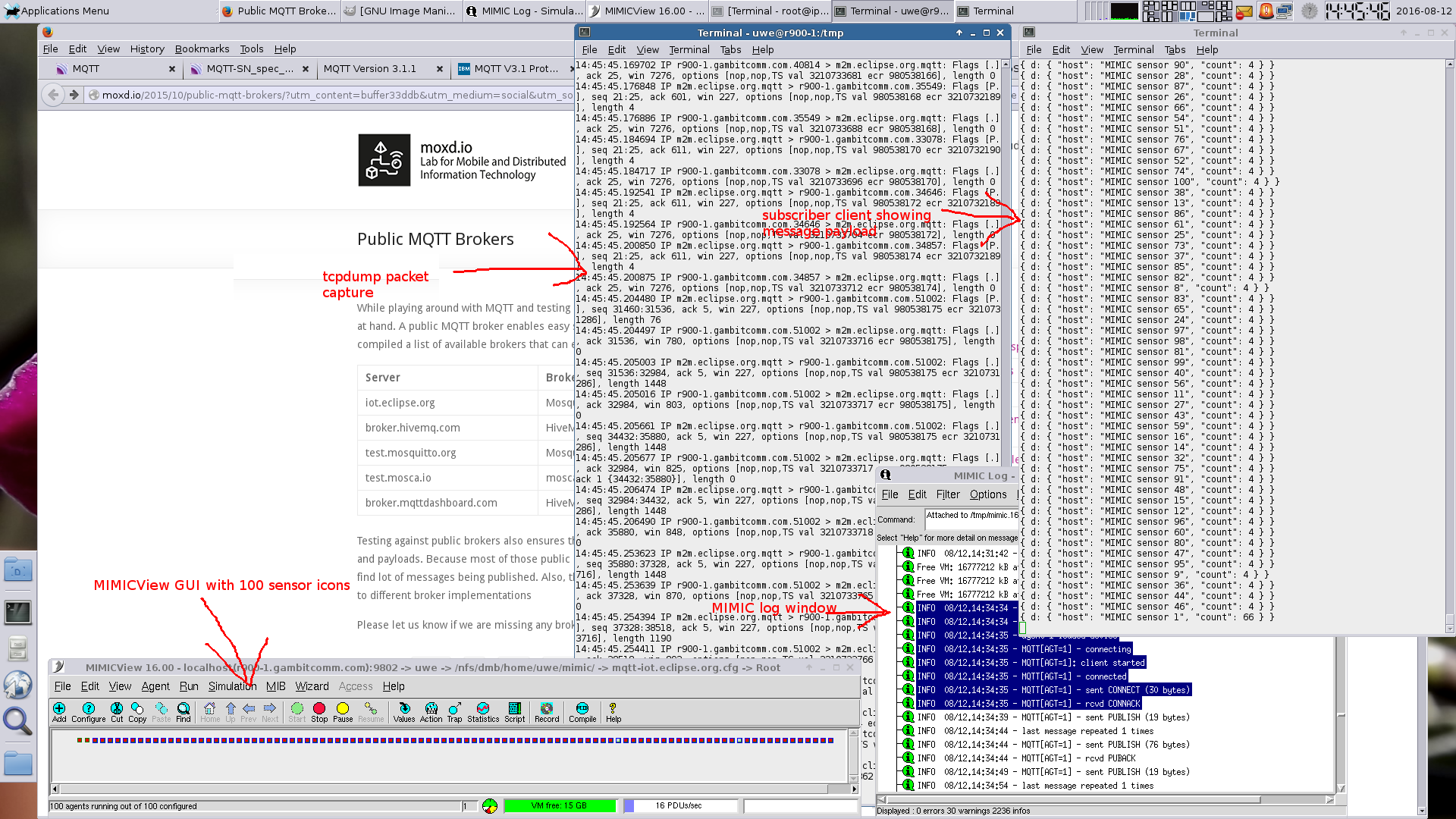The image size is (1456, 819).
Task: Click test.mosquitto.org in the brokers table
Action: click(410, 453)
